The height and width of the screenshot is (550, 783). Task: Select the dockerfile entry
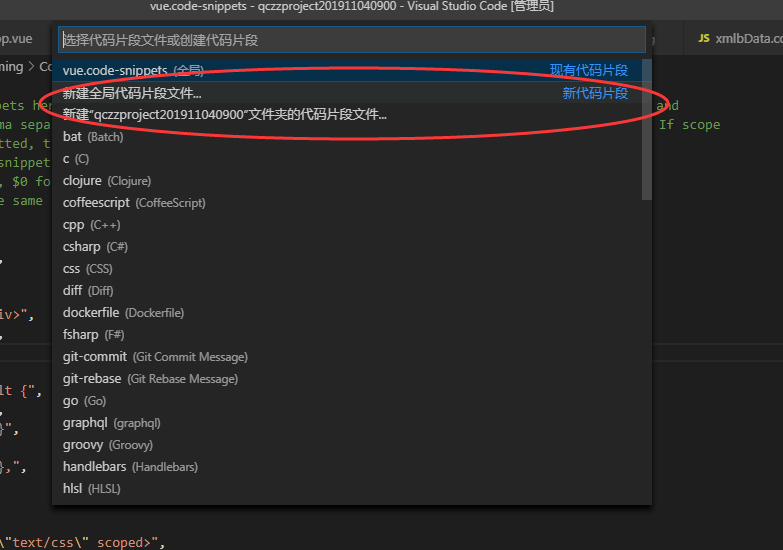pyautogui.click(x=347, y=313)
